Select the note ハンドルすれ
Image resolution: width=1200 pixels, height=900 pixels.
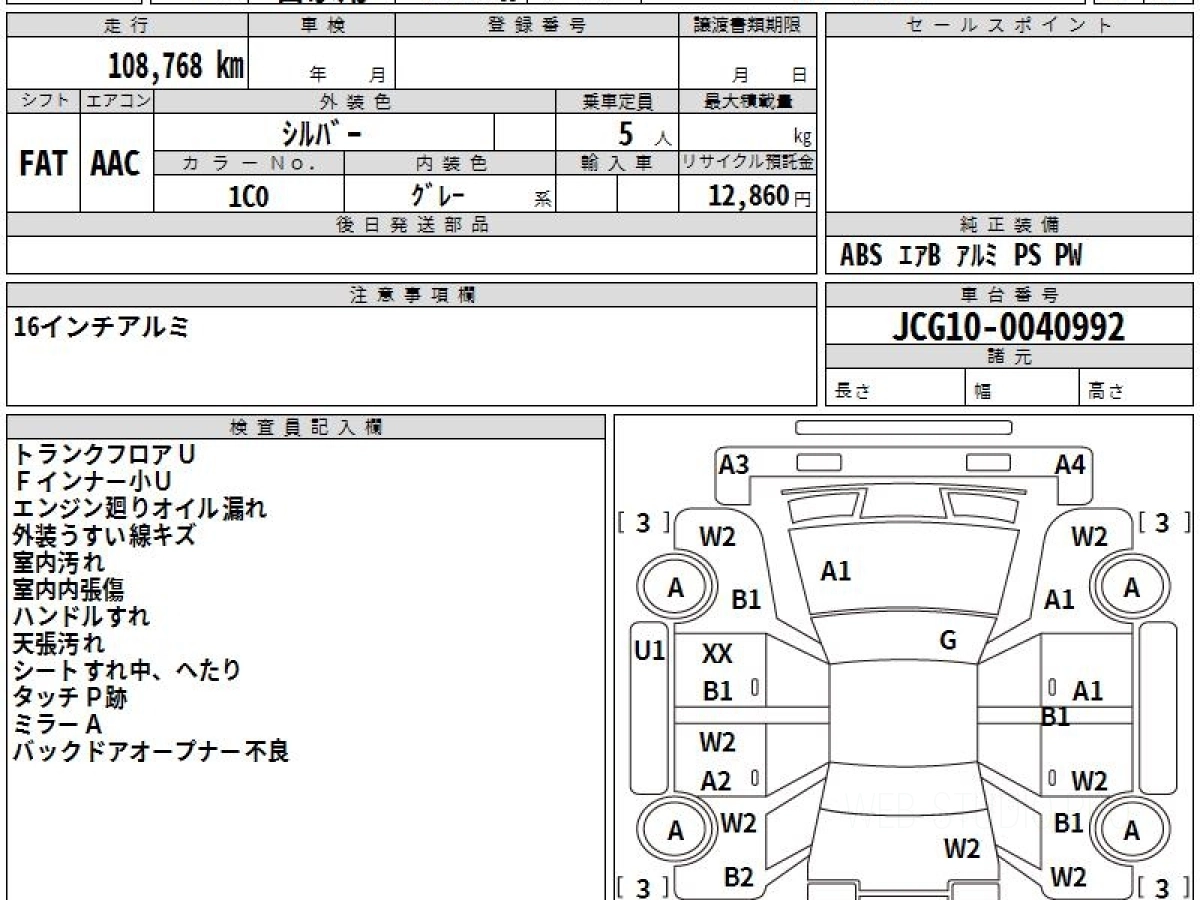[81, 616]
